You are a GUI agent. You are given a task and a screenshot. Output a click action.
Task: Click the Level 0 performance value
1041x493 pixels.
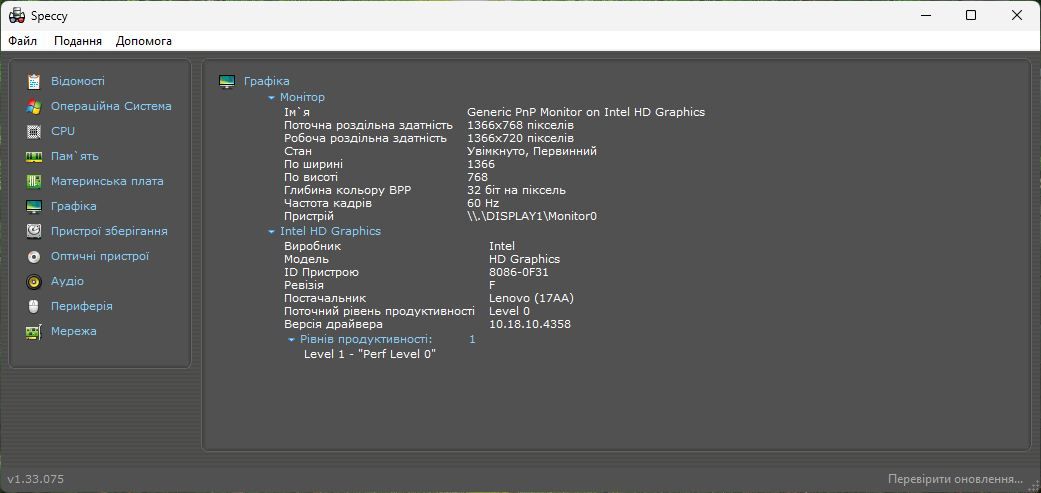tap(509, 311)
